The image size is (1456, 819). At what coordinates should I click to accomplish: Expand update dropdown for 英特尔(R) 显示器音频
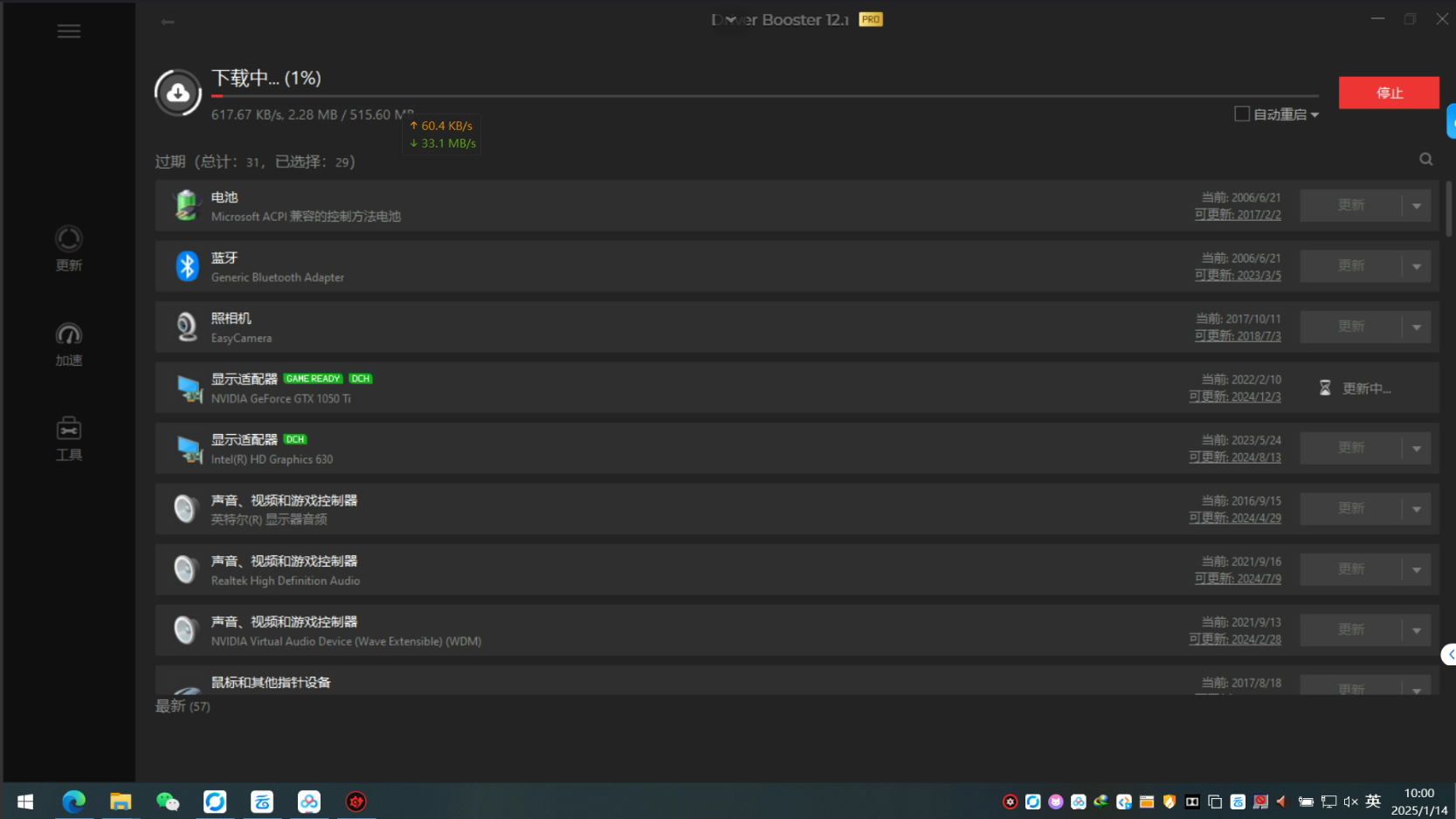[1417, 509]
